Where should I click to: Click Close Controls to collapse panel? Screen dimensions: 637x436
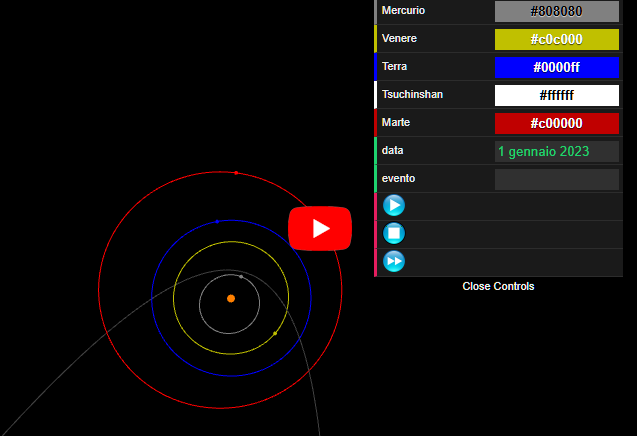(498, 286)
